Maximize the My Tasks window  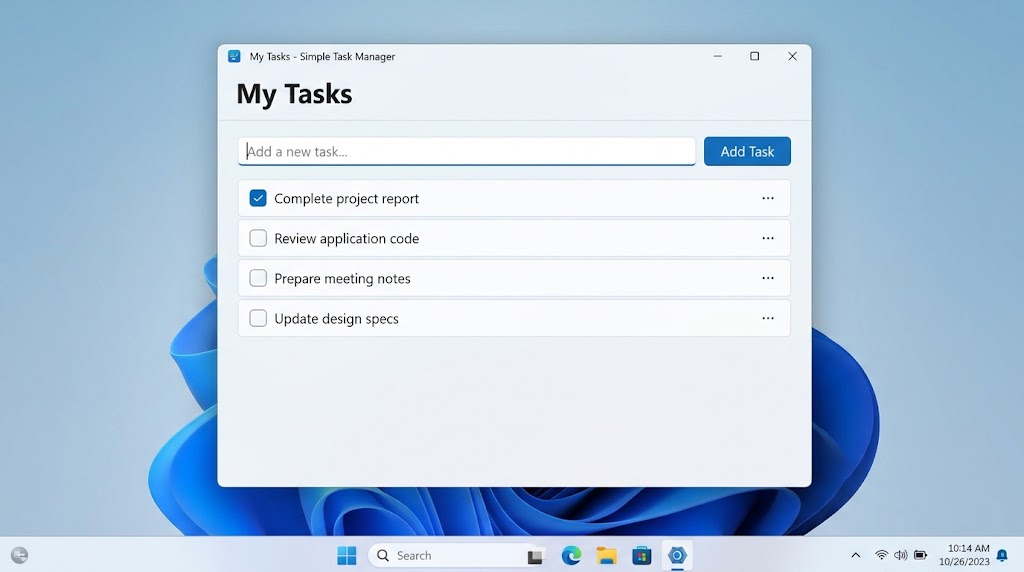point(754,56)
